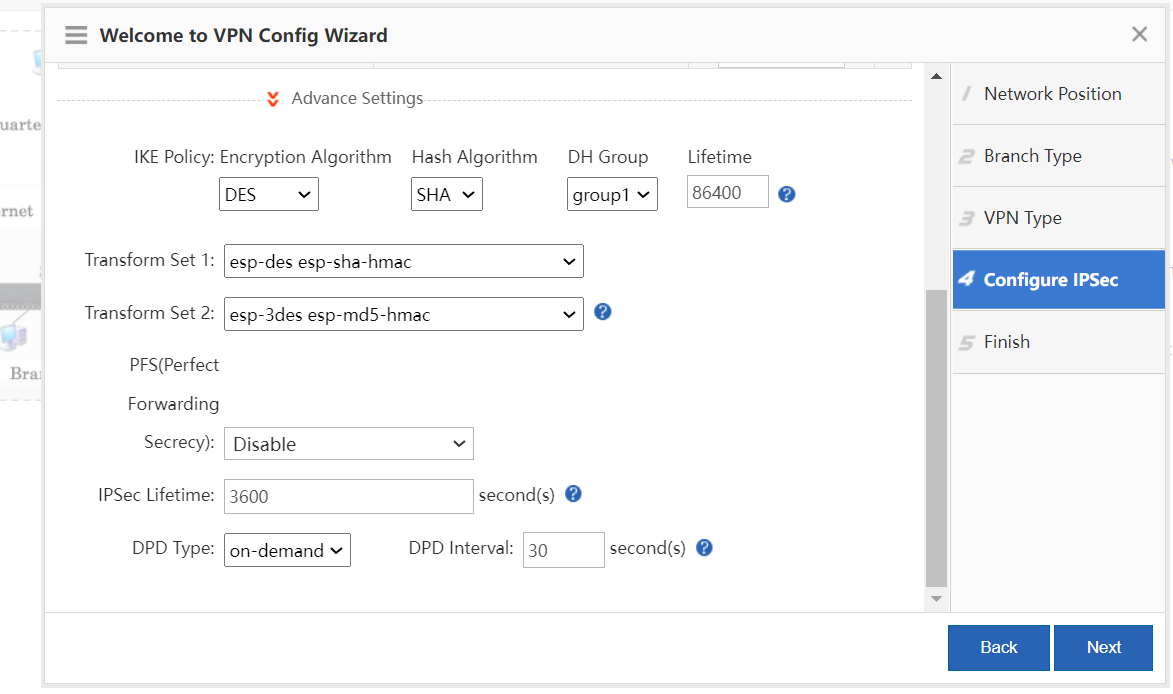The image size is (1173, 694).
Task: Expand the Transform Set 1 dropdown
Action: pos(403,262)
